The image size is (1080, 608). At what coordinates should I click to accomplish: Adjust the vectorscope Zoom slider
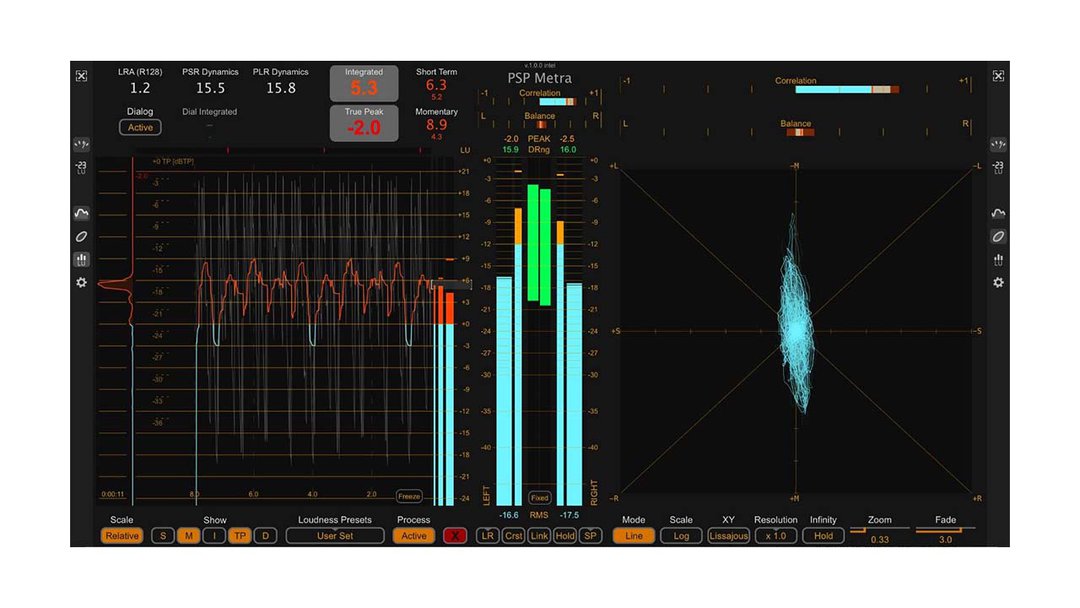pos(879,529)
